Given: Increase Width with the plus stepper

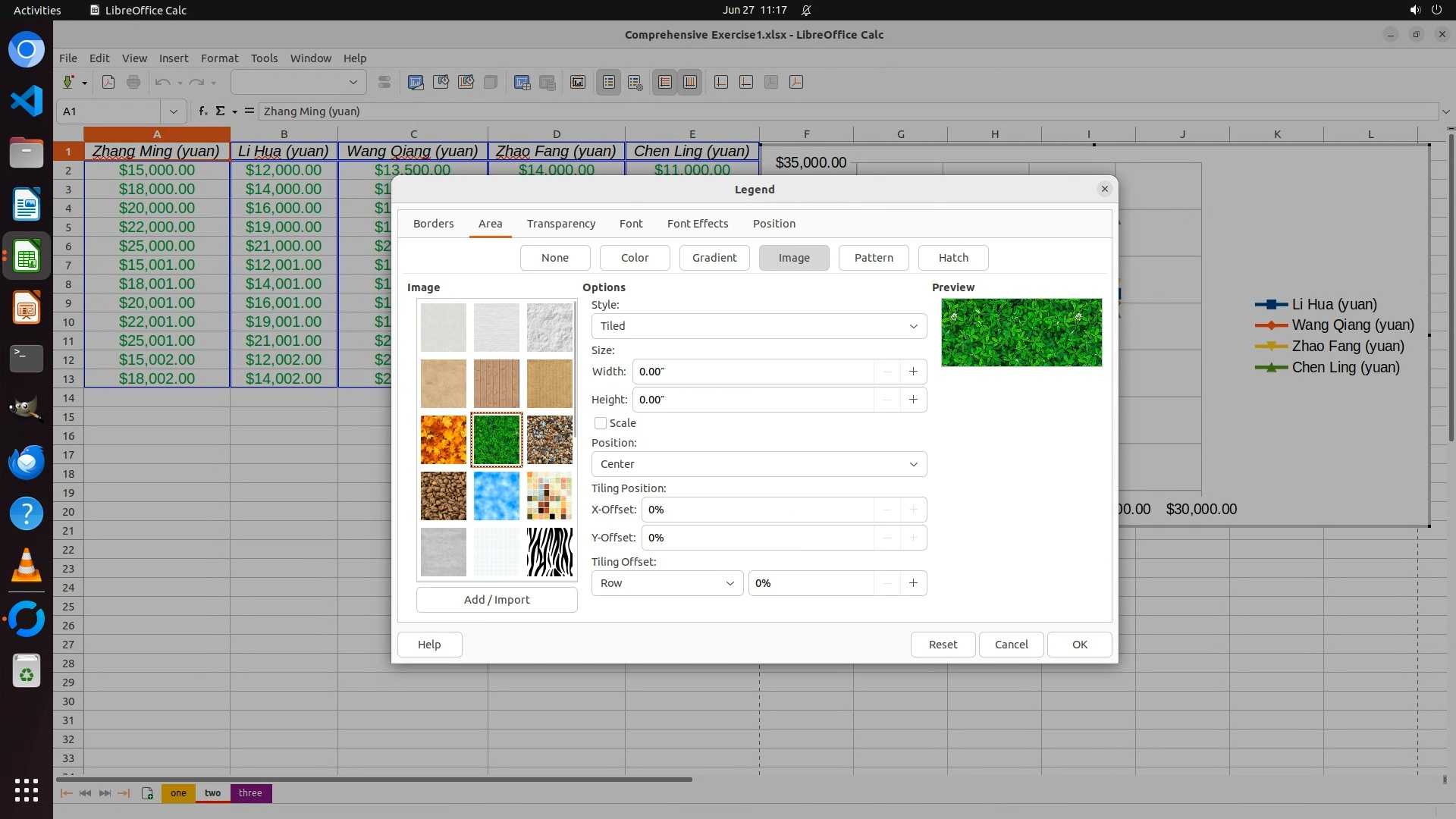Looking at the screenshot, I should [913, 372].
